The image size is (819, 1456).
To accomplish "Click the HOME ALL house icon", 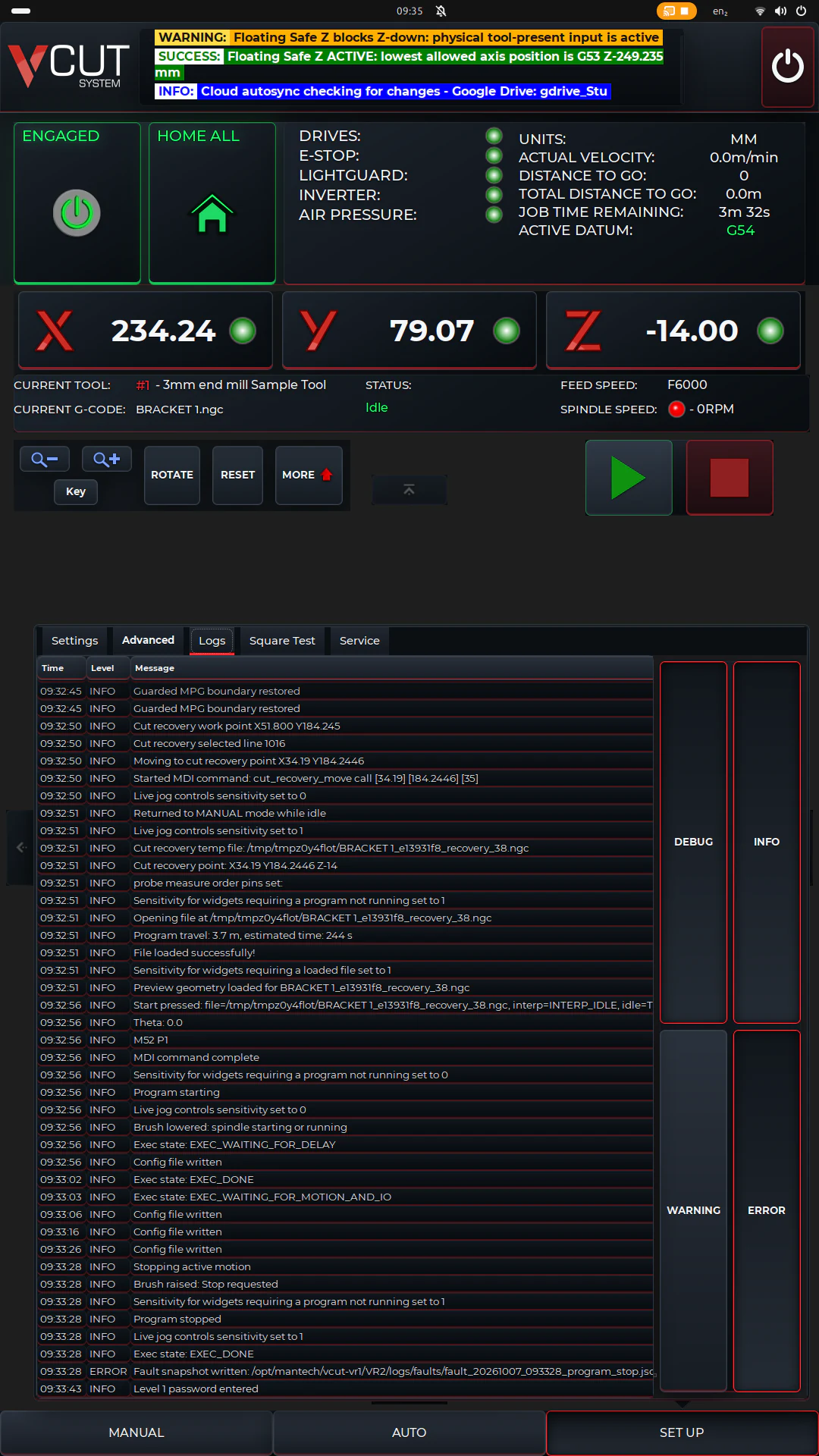I will (x=212, y=213).
